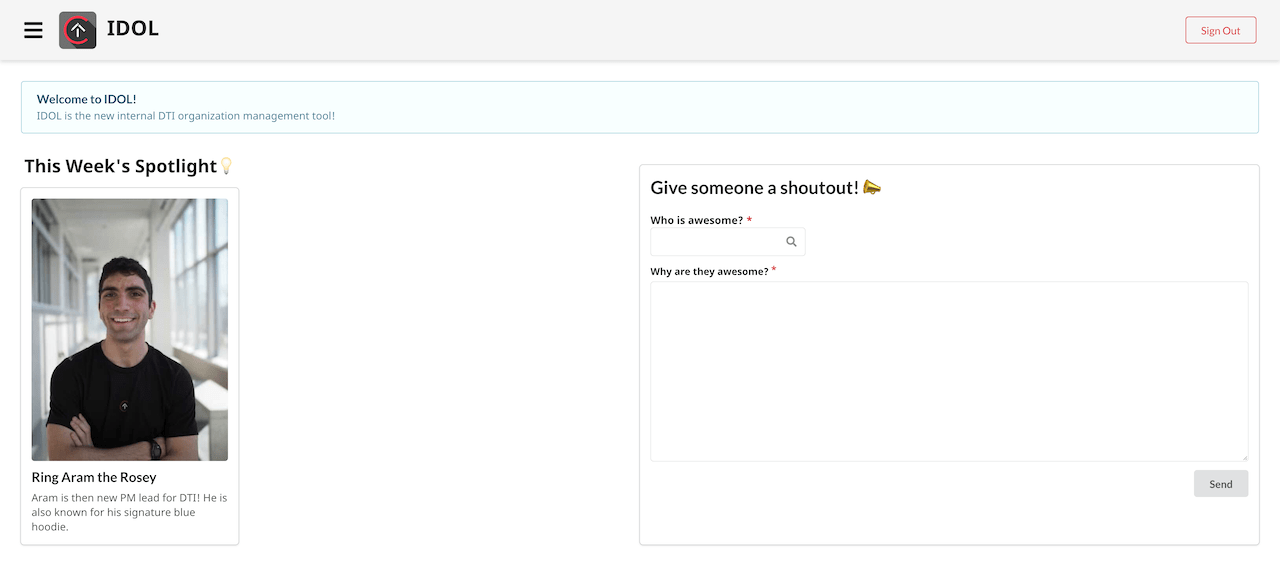
Task: Click the spotlight description about Aram
Action: 129,511
